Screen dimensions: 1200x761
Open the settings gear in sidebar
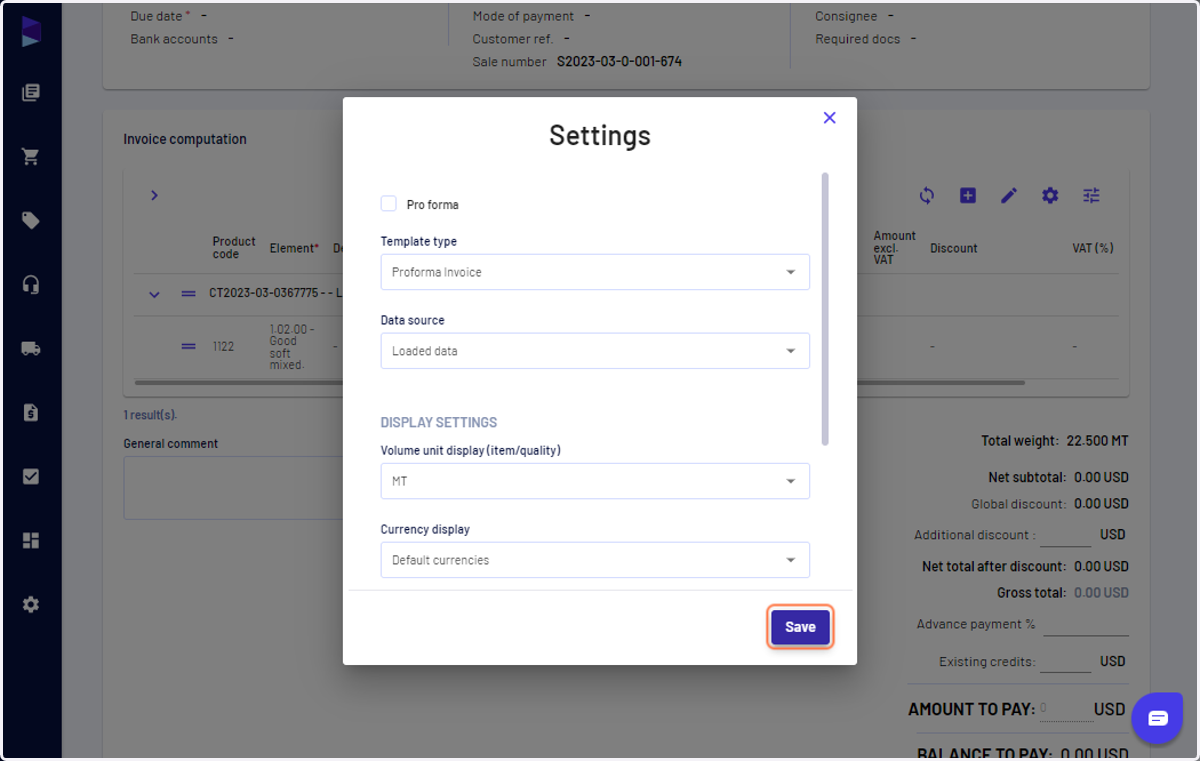click(31, 605)
